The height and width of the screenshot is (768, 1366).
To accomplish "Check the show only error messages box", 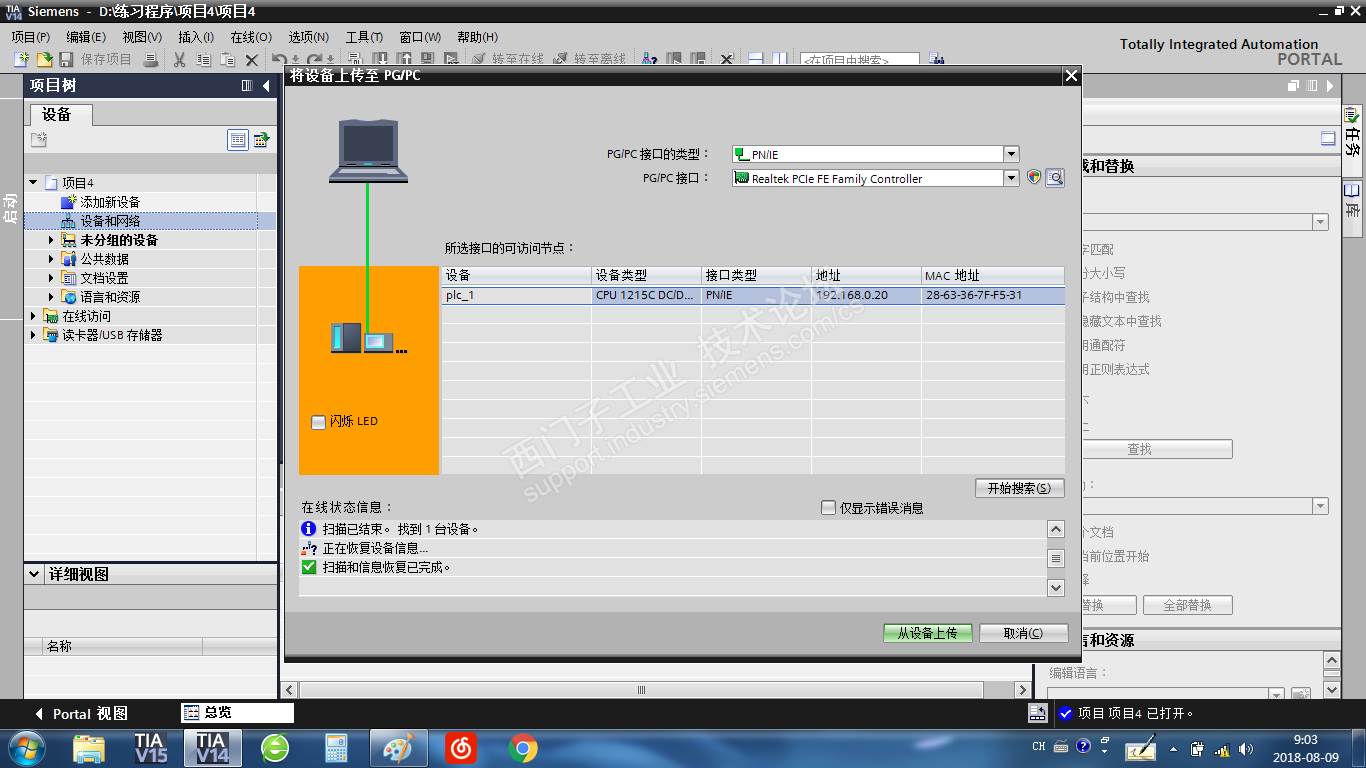I will coord(828,508).
